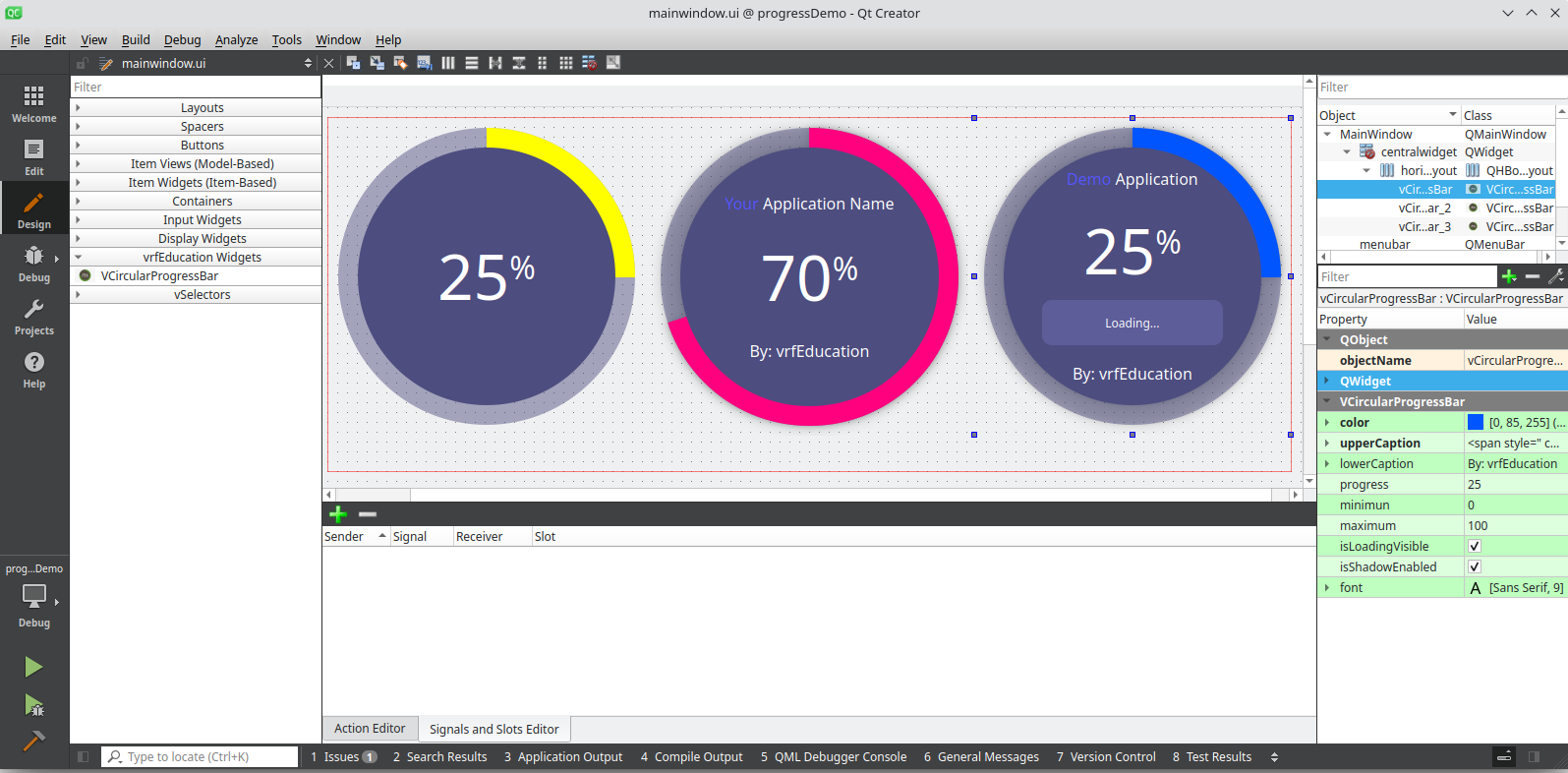Open the Search Results pane
Image resolution: width=1568 pixels, height=773 pixels.
(439, 757)
